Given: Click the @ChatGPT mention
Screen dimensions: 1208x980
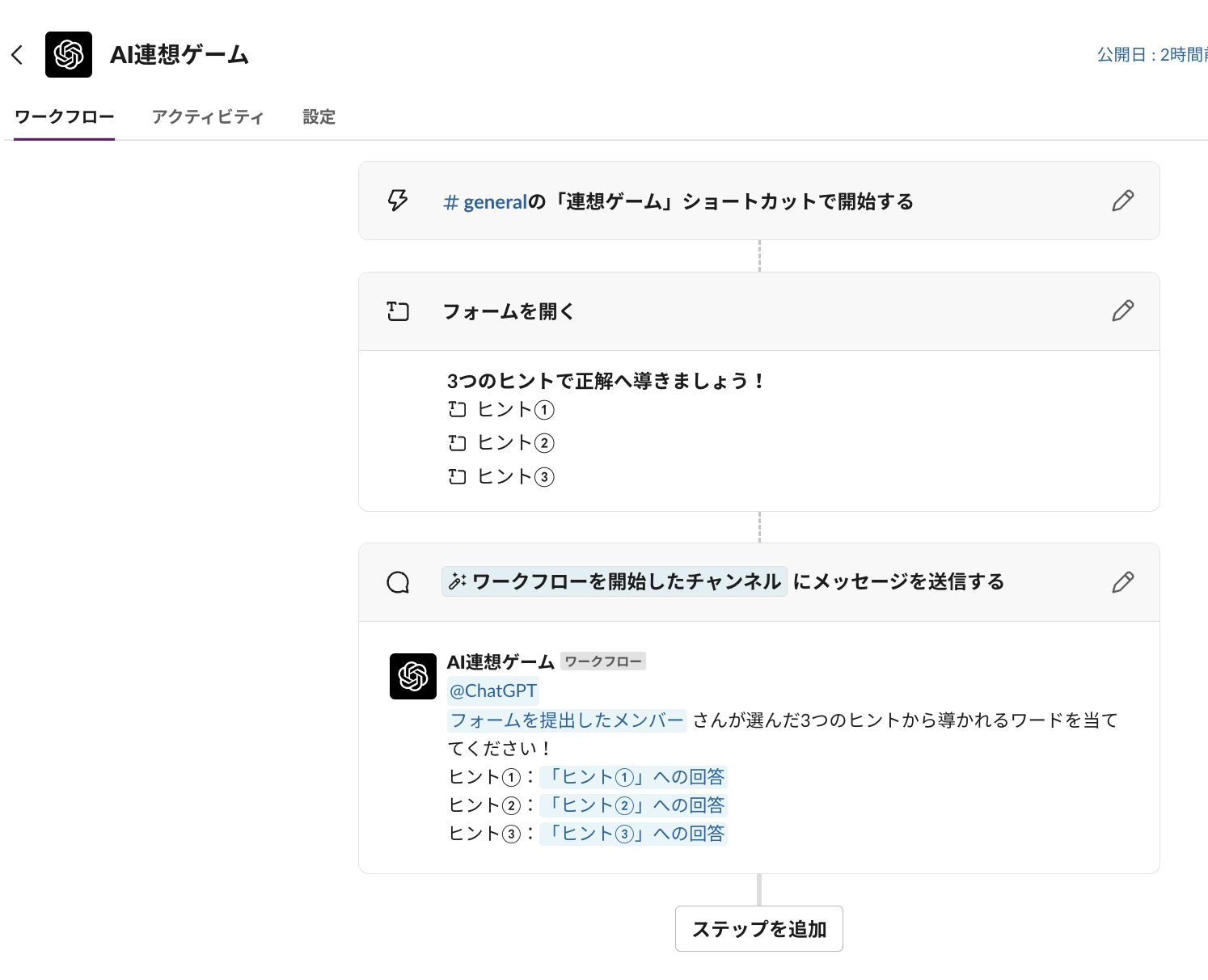Looking at the screenshot, I should point(493,691).
